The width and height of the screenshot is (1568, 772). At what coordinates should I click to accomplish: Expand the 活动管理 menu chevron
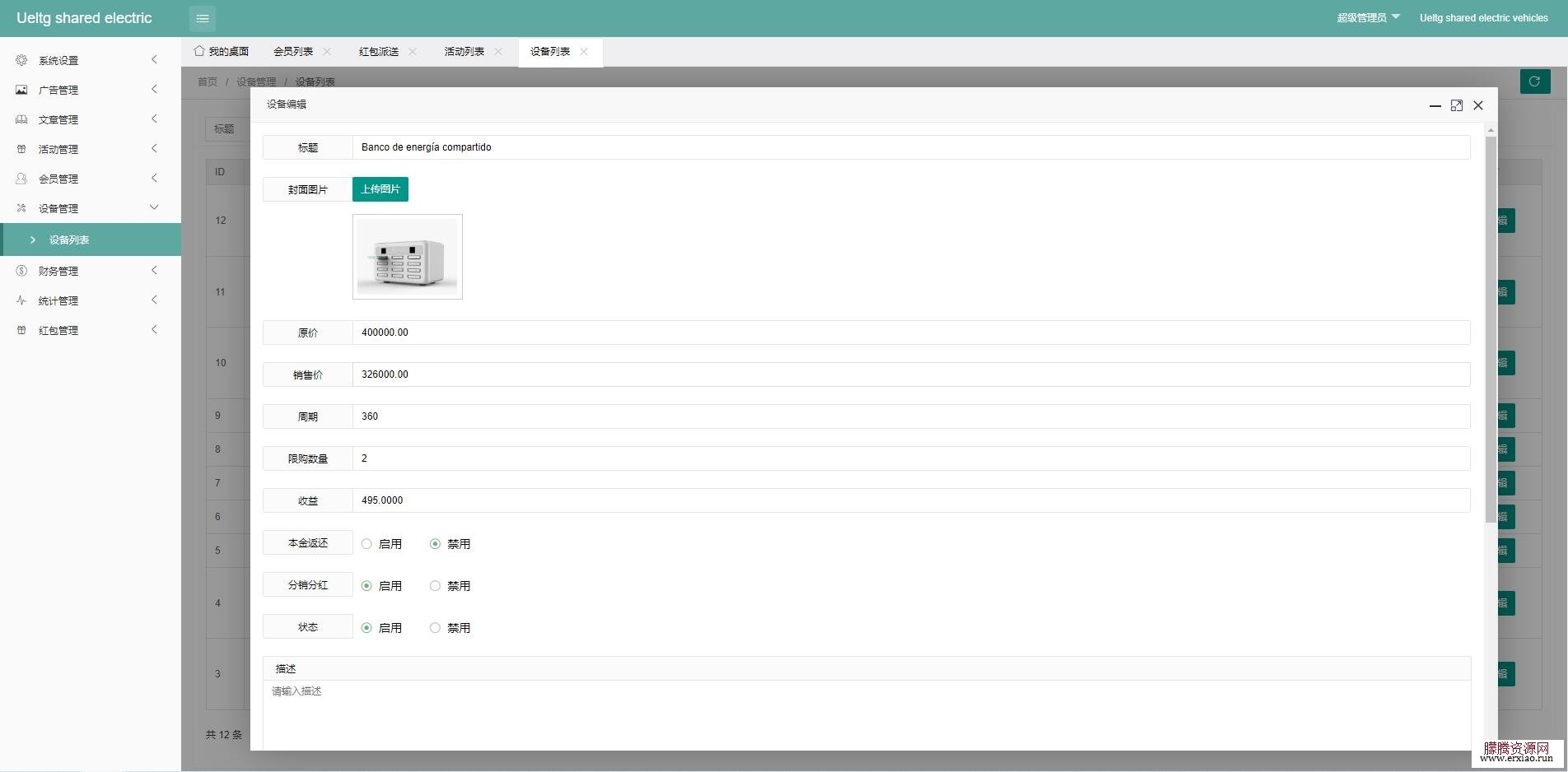tap(154, 148)
